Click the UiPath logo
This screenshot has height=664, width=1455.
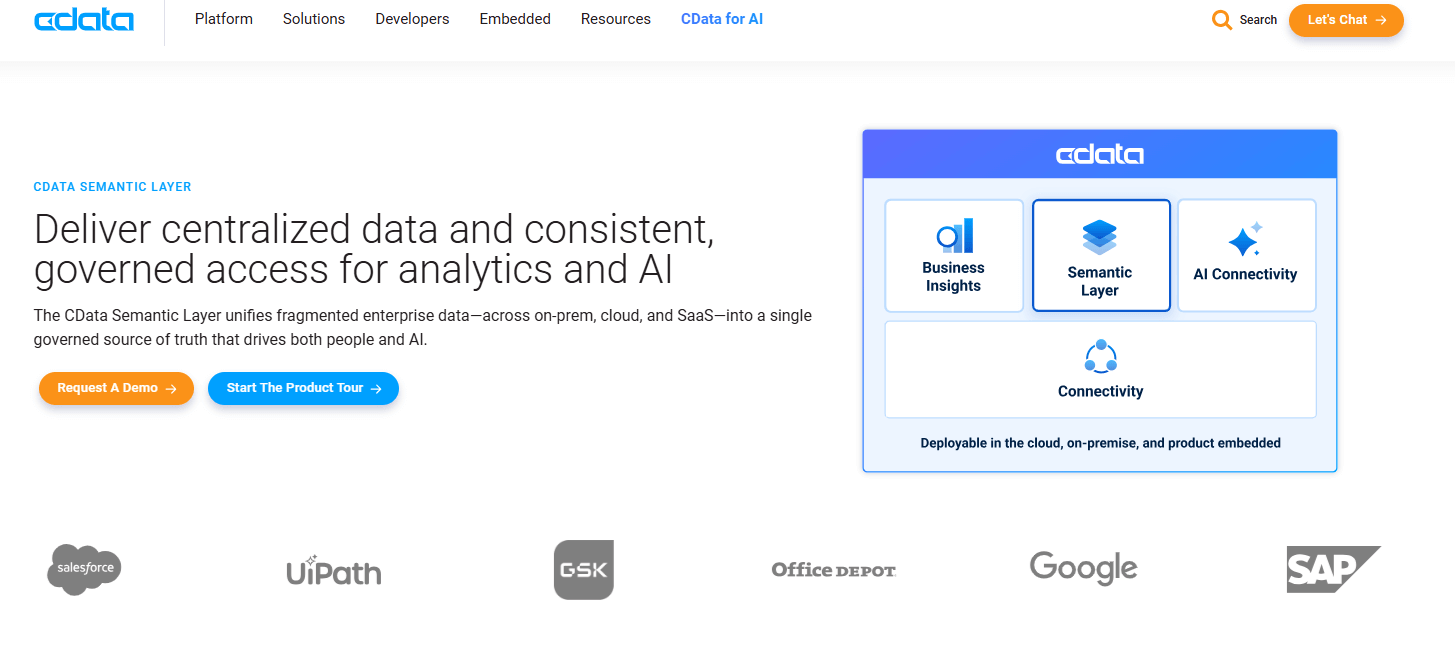point(333,571)
